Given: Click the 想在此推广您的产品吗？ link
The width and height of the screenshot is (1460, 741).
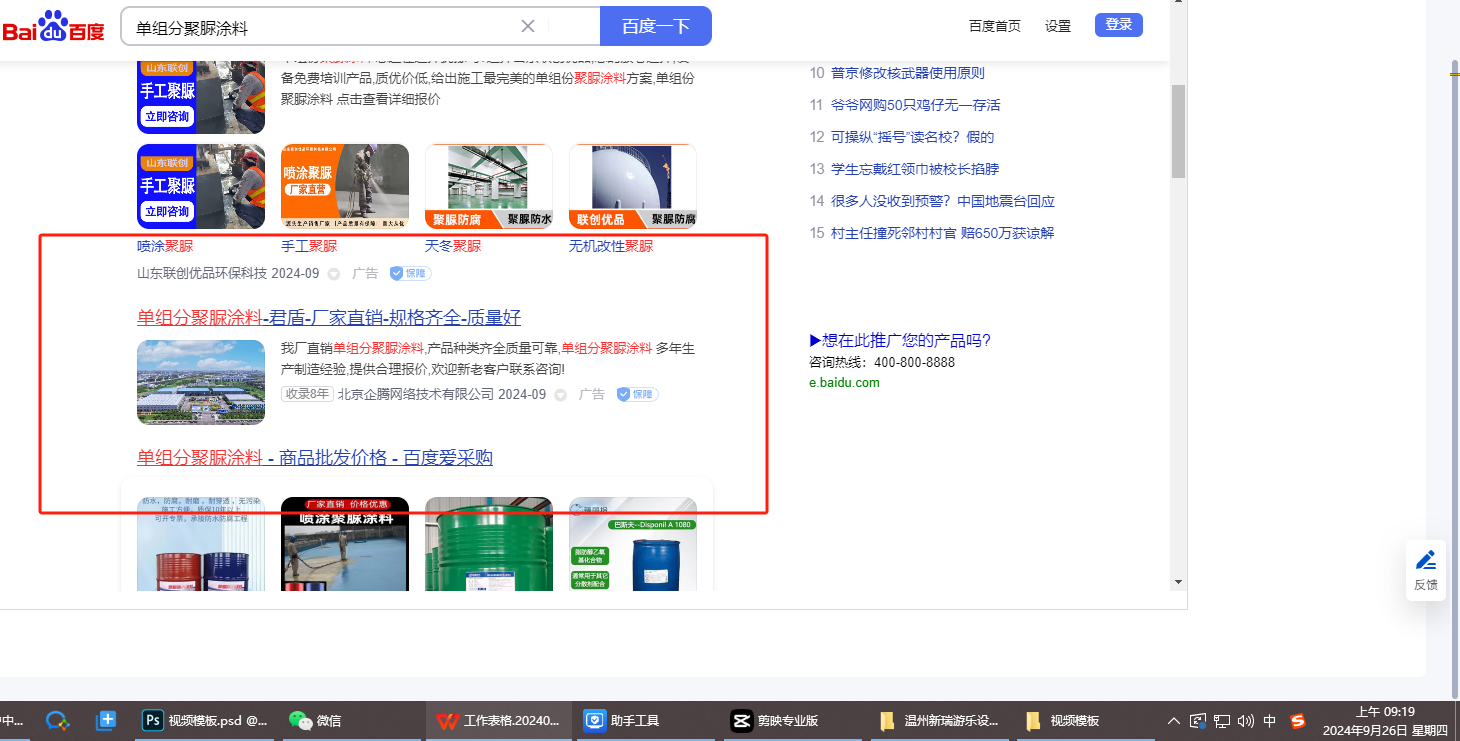Looking at the screenshot, I should coord(900,341).
